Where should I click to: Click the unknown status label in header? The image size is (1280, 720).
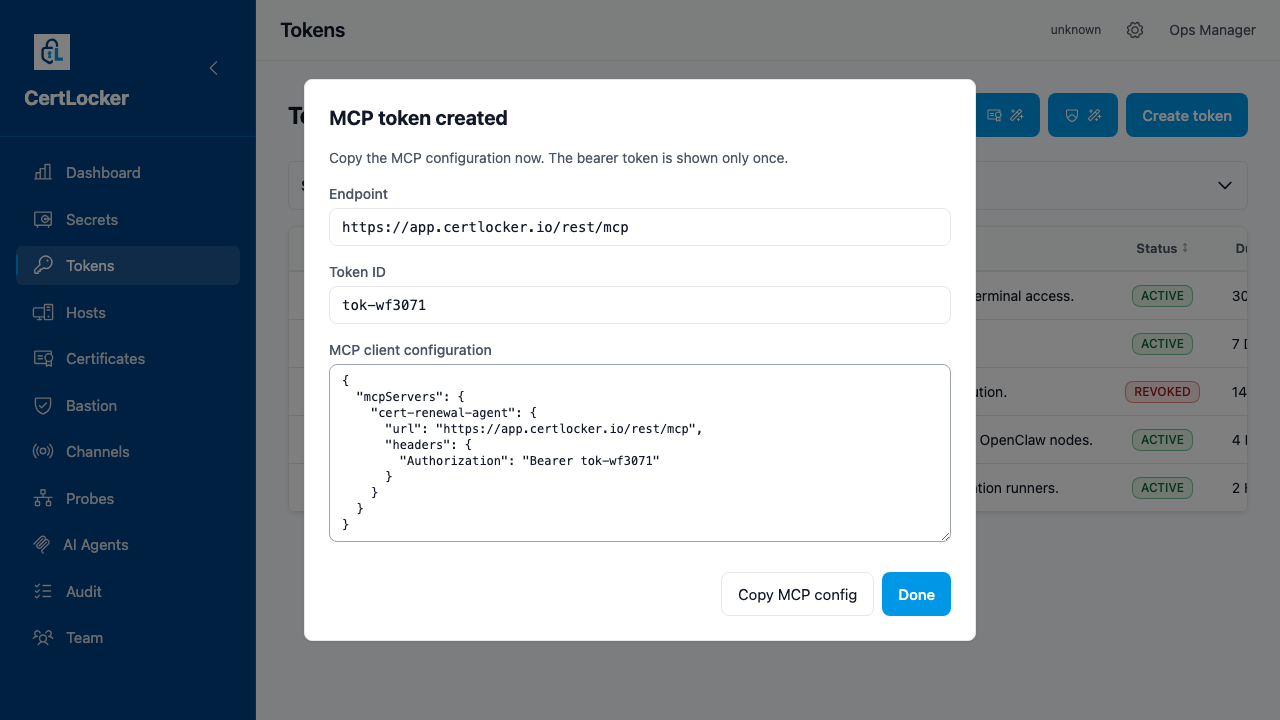[x=1076, y=30]
